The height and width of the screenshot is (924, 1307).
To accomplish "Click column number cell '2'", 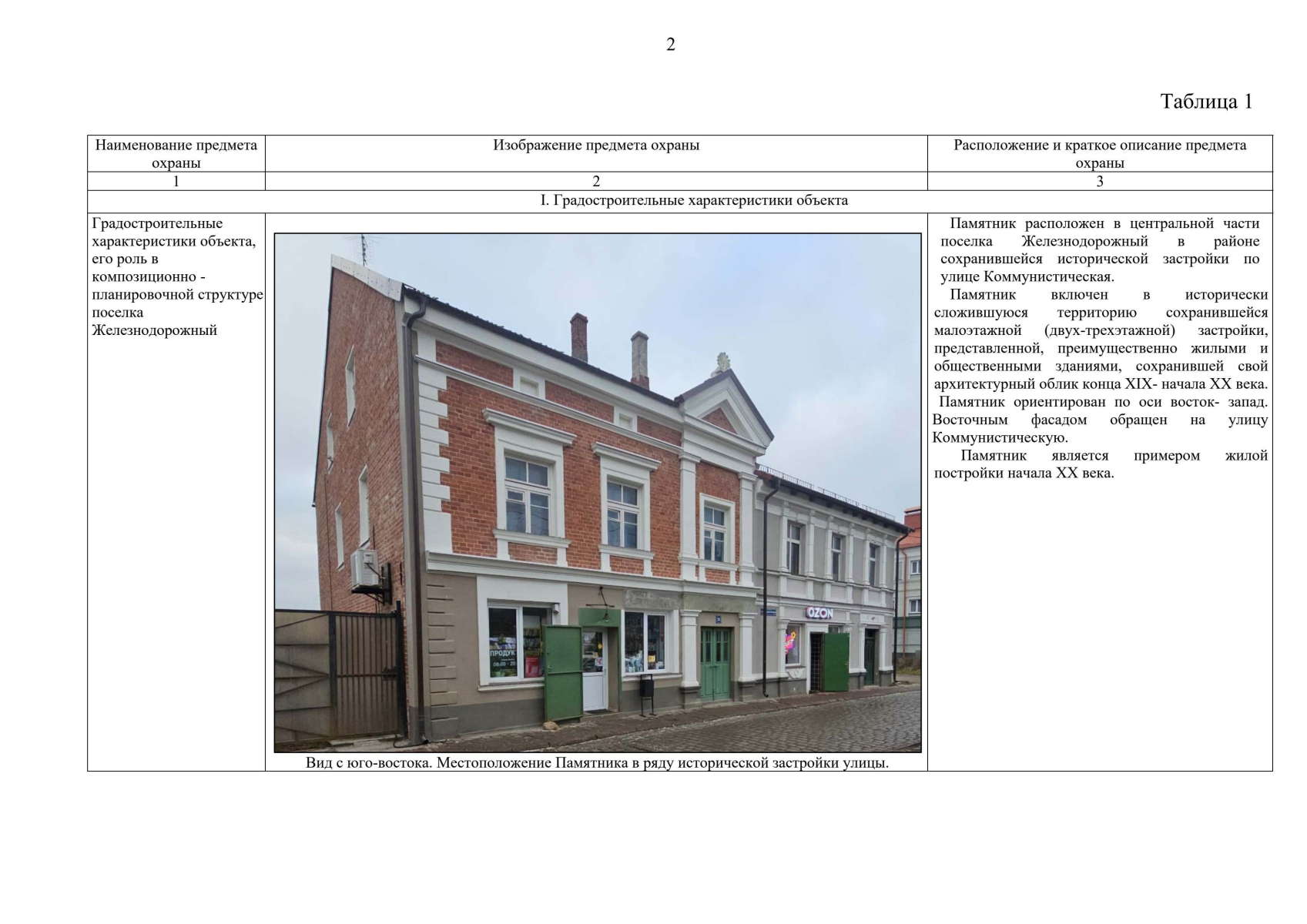I will point(596,182).
